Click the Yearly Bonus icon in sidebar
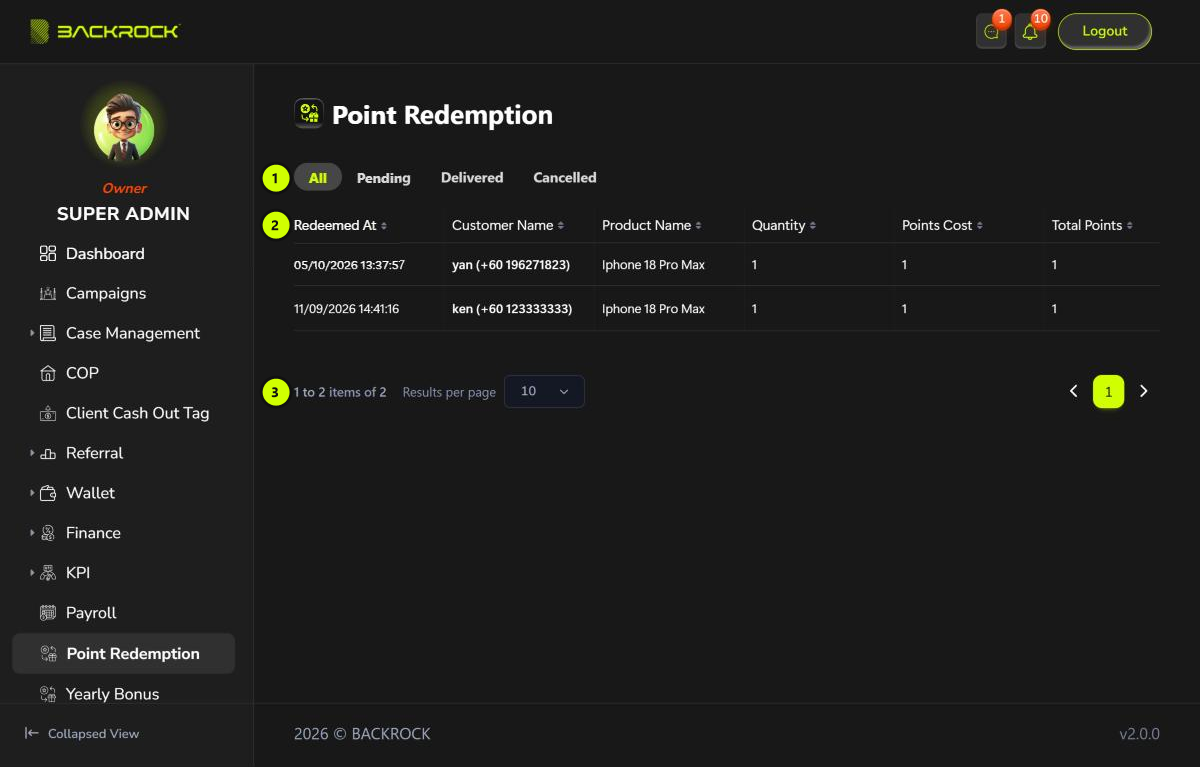Viewport: 1200px width, 767px height. (48, 694)
